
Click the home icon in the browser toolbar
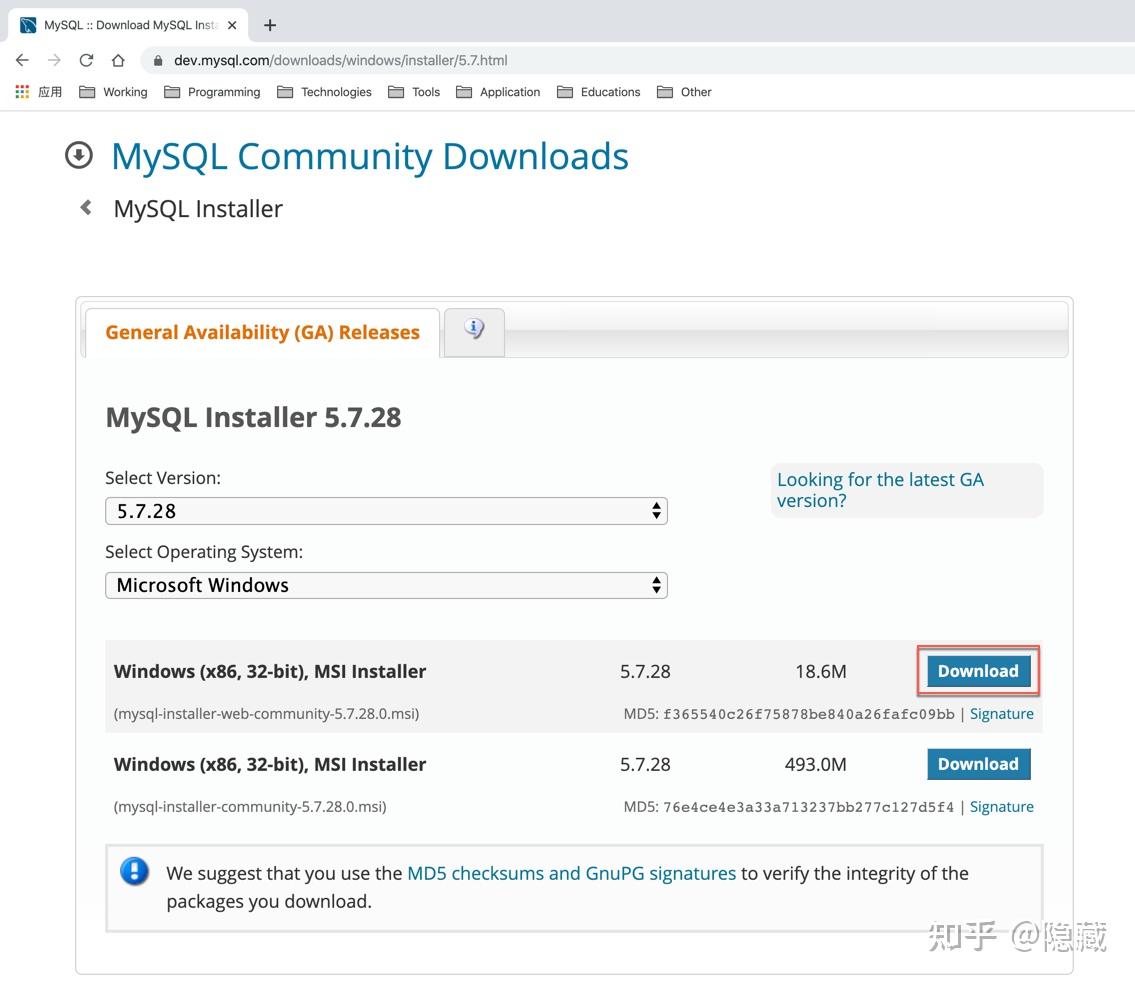(x=118, y=60)
